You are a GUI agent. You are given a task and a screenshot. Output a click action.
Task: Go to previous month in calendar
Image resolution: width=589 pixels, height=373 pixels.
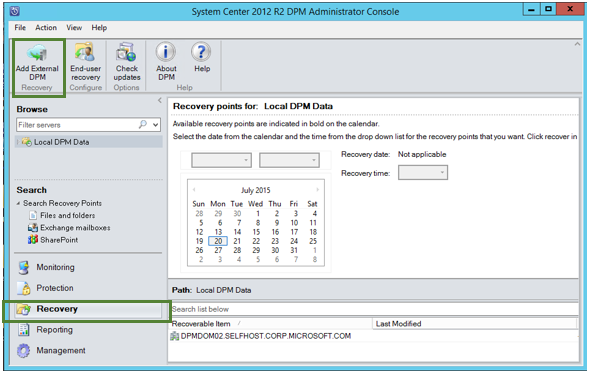tap(194, 190)
